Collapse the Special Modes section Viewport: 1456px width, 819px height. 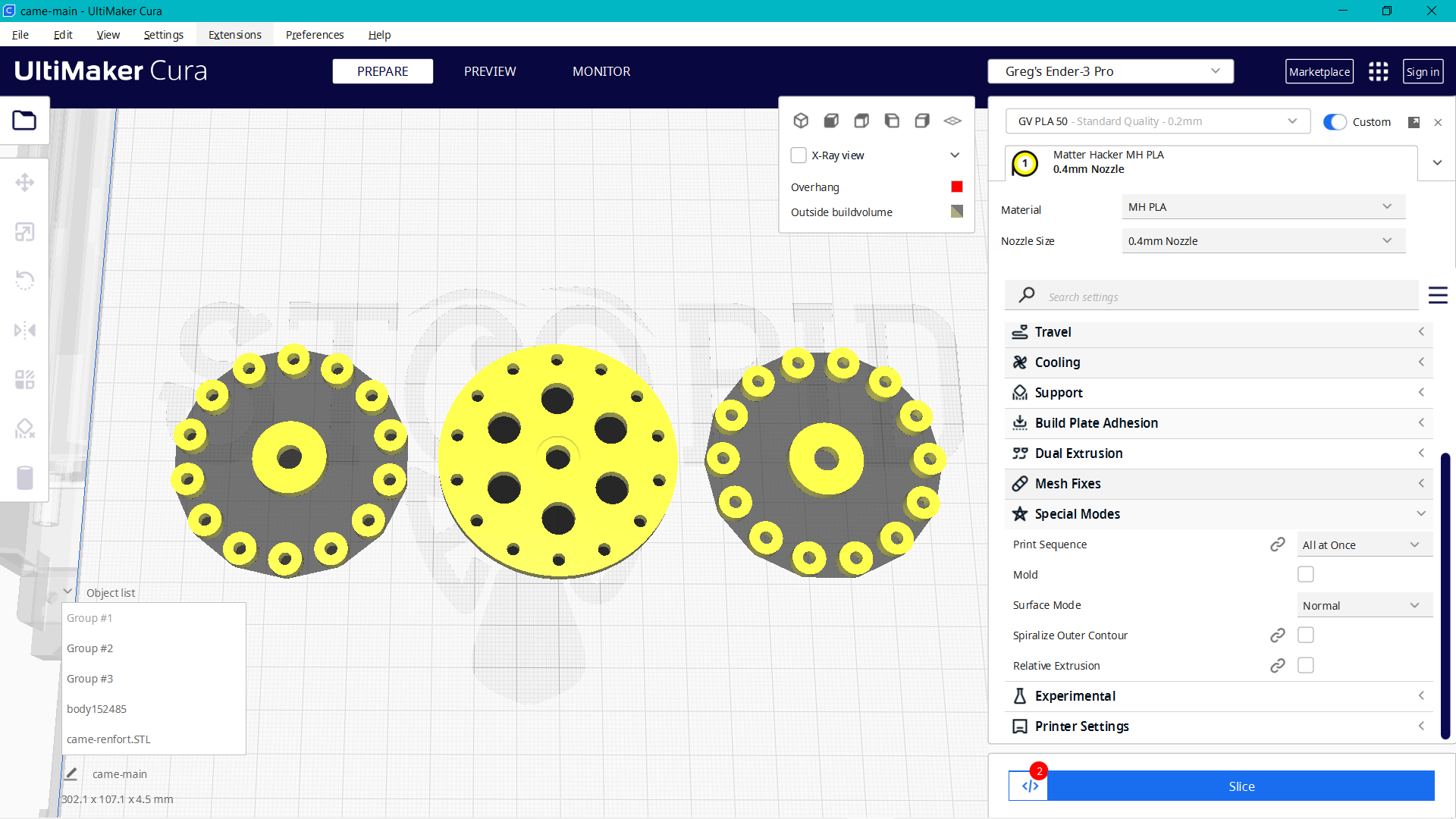tap(1420, 513)
